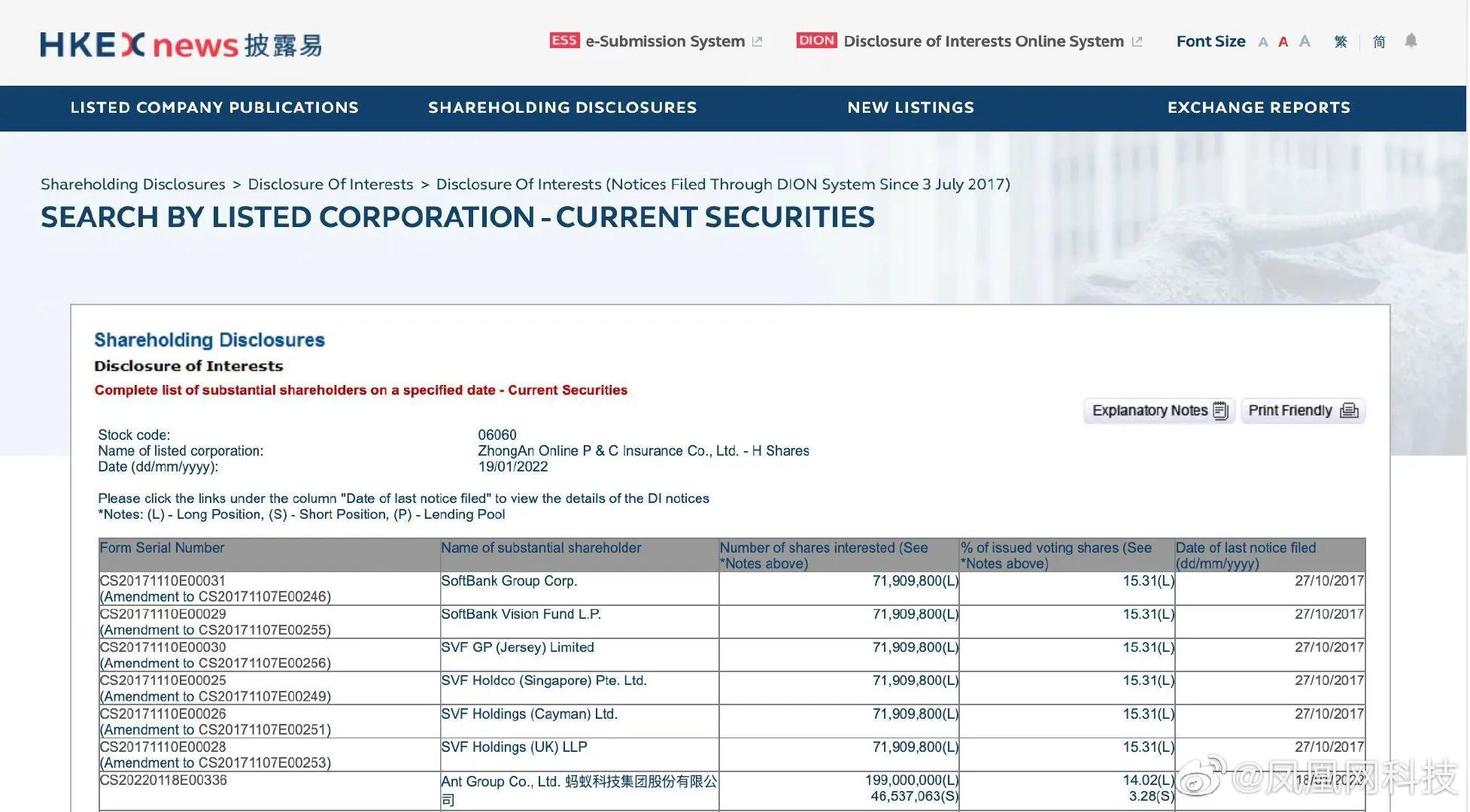Select the smallest font size A

1262,42
